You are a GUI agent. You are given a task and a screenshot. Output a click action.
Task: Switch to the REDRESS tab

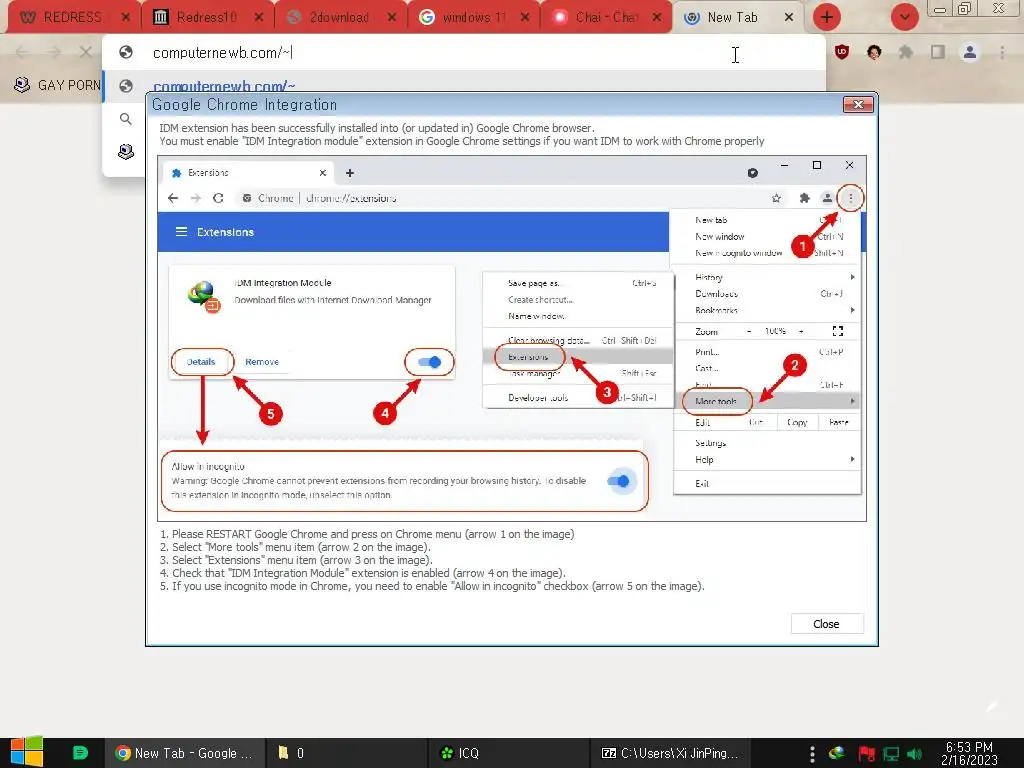[72, 17]
